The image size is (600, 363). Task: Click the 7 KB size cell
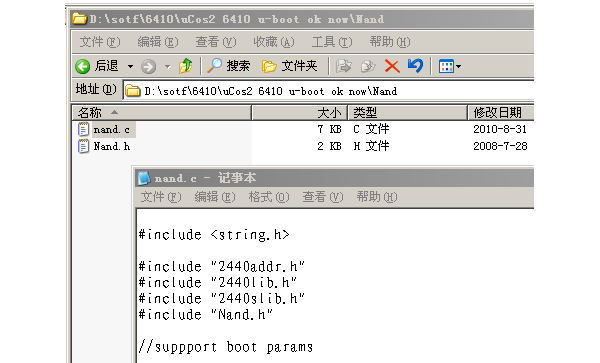[x=329, y=129]
